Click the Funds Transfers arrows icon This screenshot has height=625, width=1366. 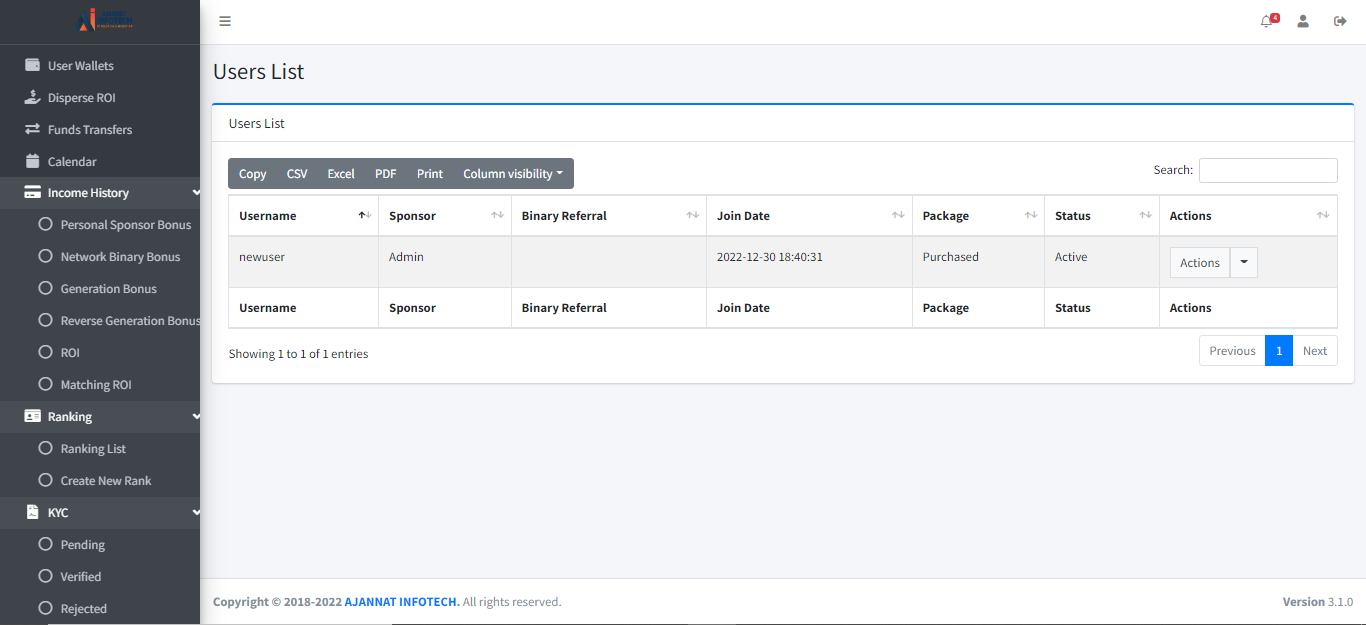33,129
